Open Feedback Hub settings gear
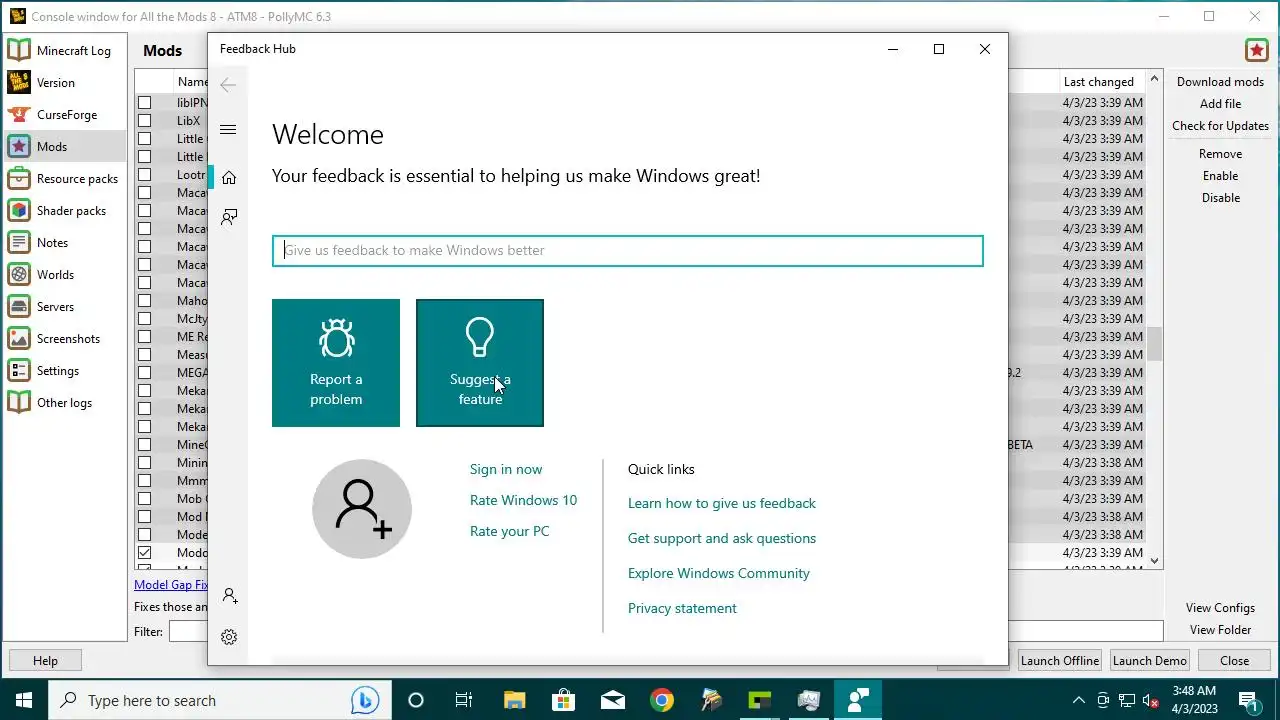This screenshot has height=720, width=1280. (229, 637)
